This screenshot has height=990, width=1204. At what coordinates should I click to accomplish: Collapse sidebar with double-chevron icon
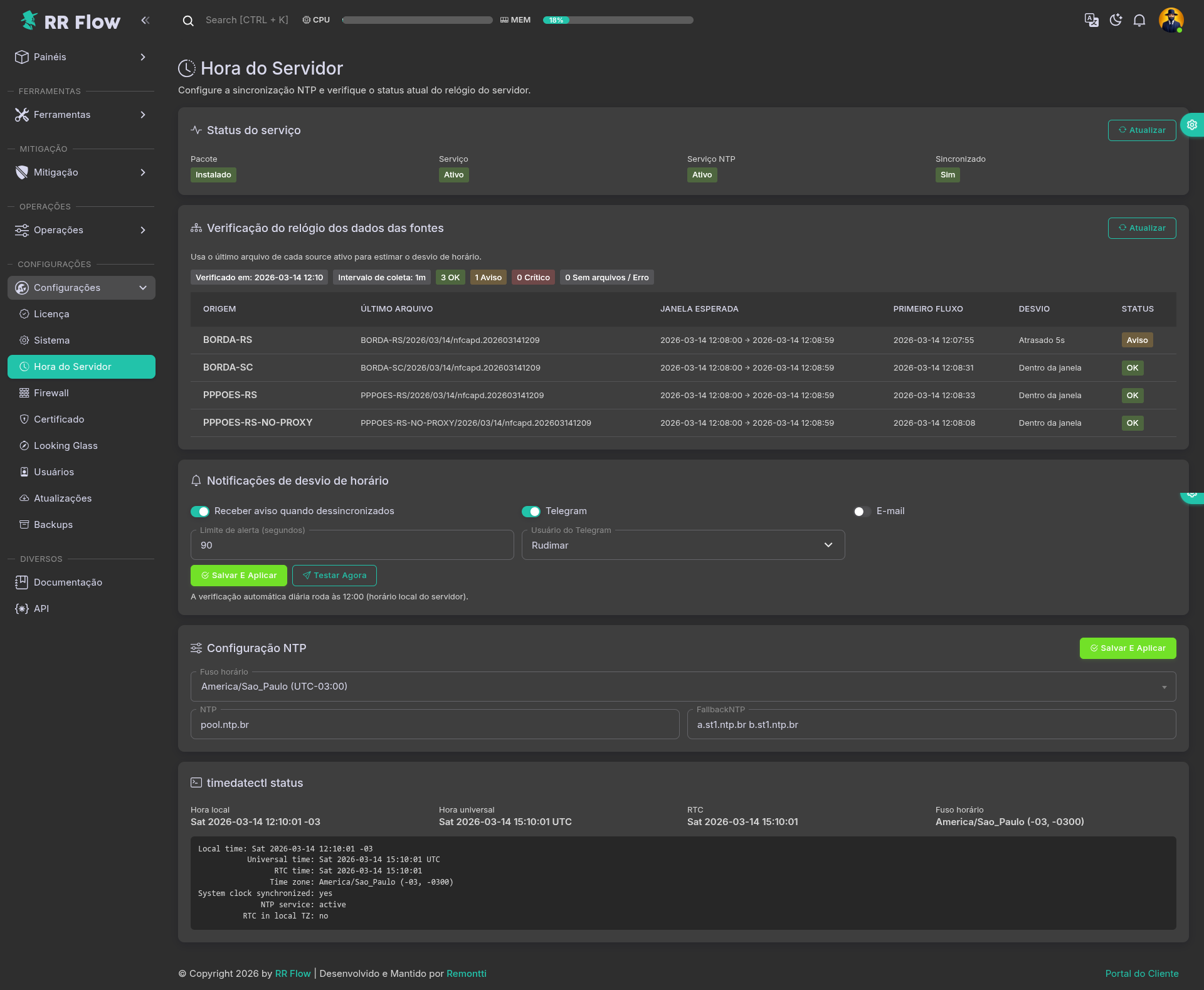click(145, 20)
